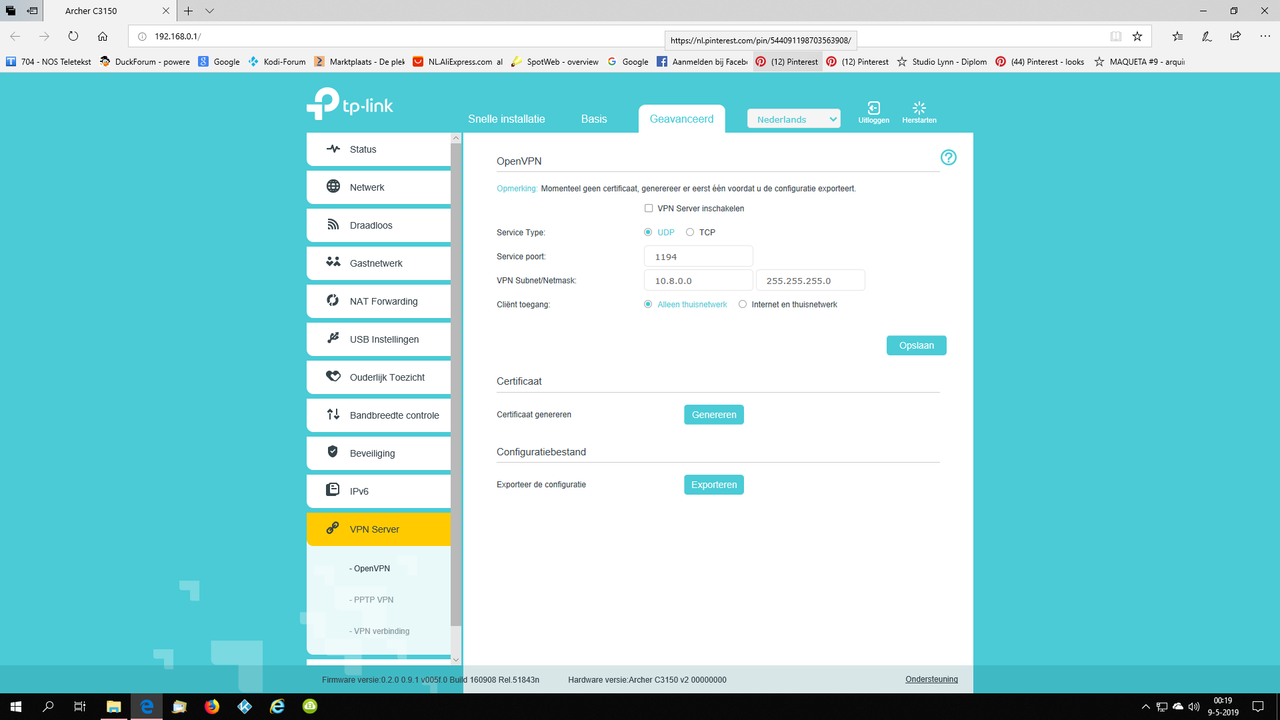Image resolution: width=1280 pixels, height=720 pixels.
Task: Switch to Snelle installatie tab
Action: [506, 119]
